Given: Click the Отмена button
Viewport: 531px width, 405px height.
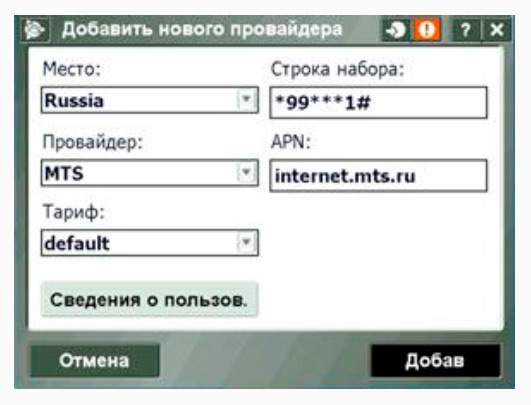Looking at the screenshot, I should coord(94,361).
